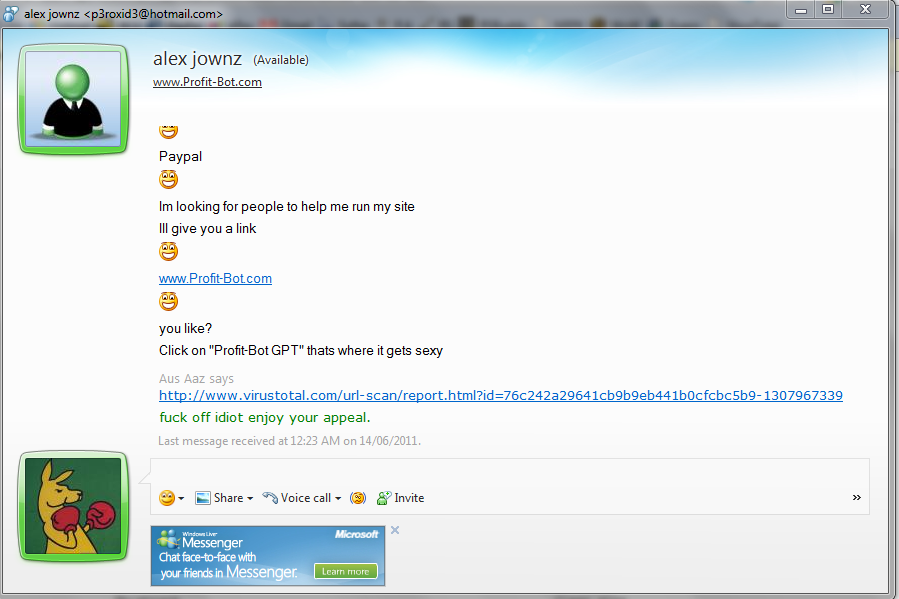Close the Messenger advertisement banner
The width and height of the screenshot is (899, 599).
[395, 530]
